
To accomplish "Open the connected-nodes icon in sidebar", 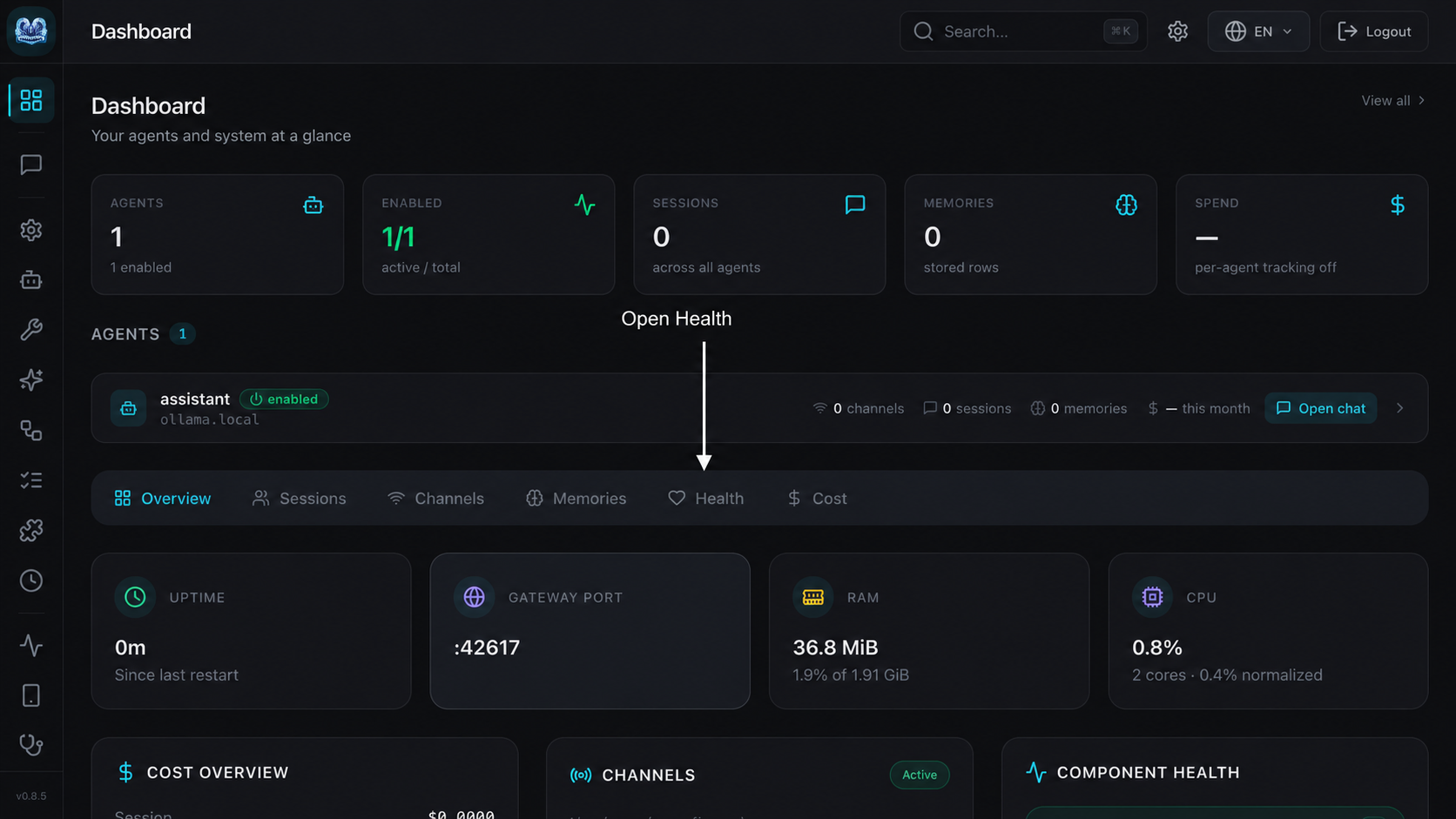I will (x=31, y=430).
